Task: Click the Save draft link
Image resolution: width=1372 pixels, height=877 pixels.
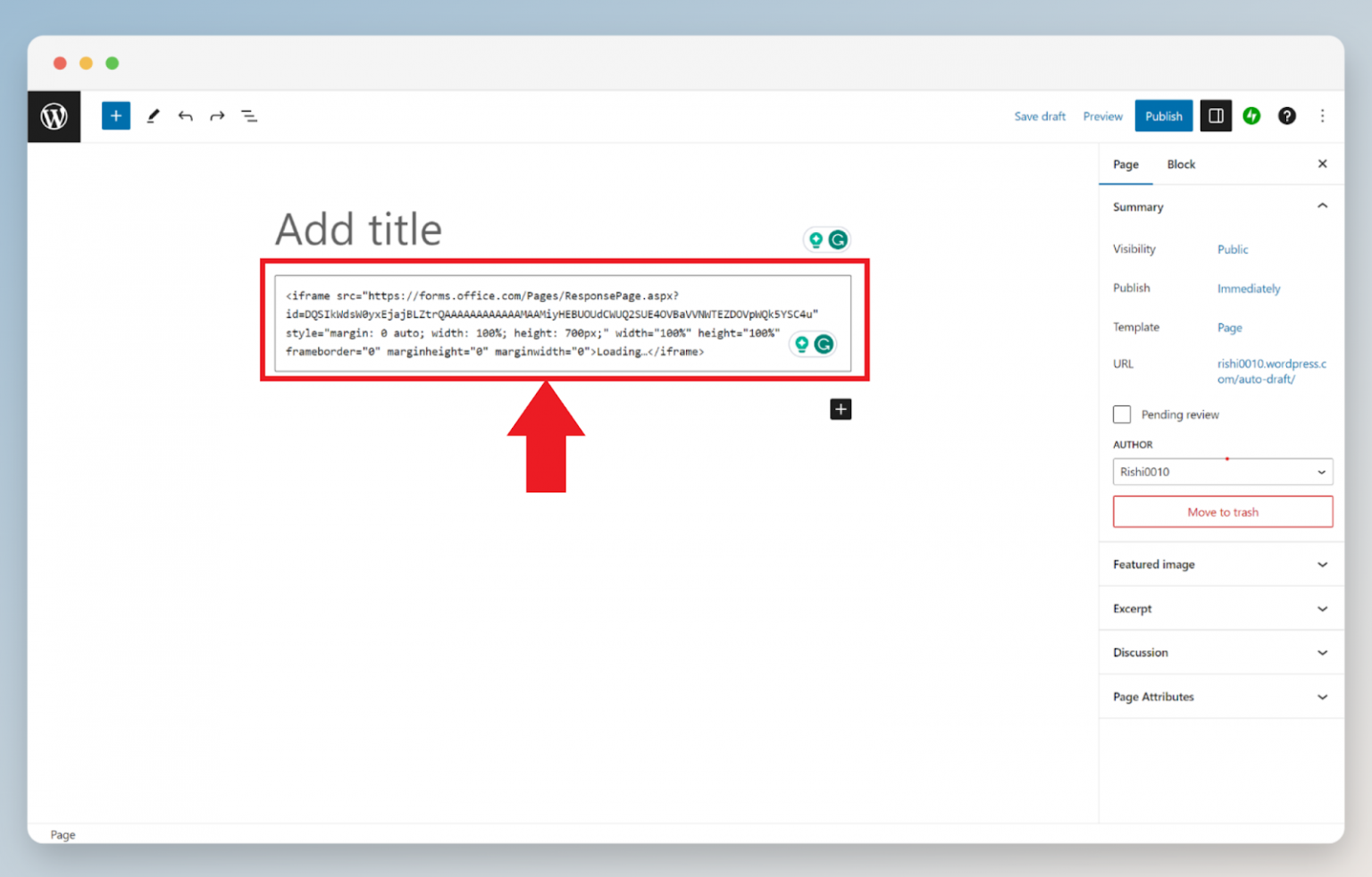Action: (x=1040, y=116)
